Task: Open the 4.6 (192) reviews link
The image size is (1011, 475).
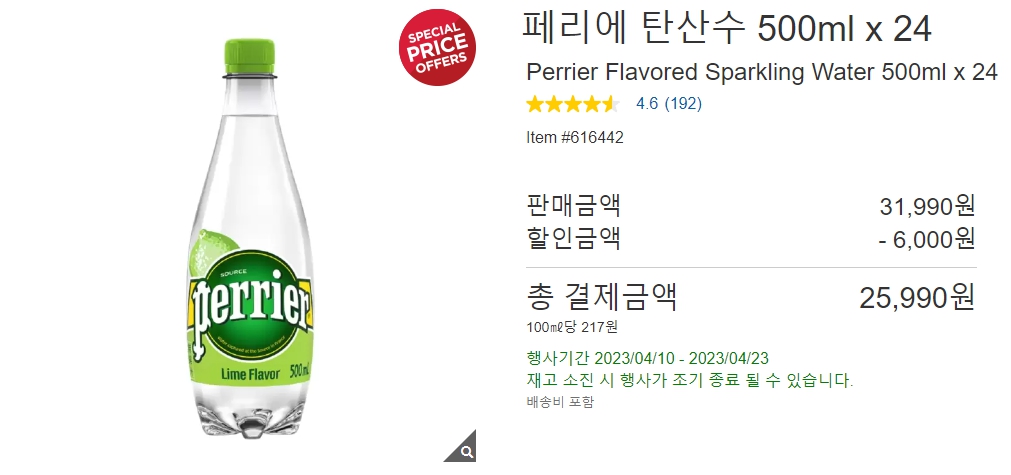Action: pos(669,104)
